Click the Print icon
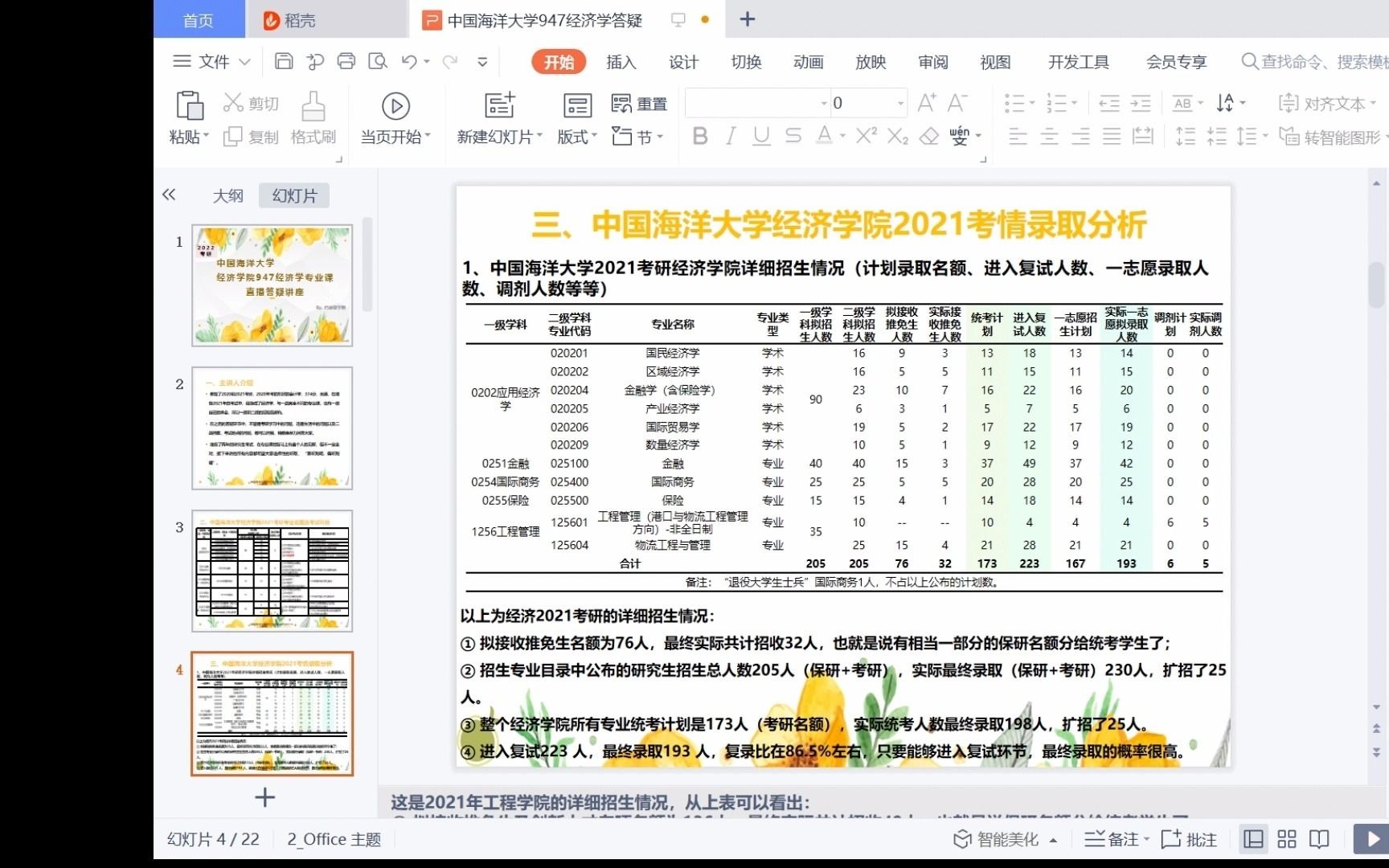 point(346,61)
